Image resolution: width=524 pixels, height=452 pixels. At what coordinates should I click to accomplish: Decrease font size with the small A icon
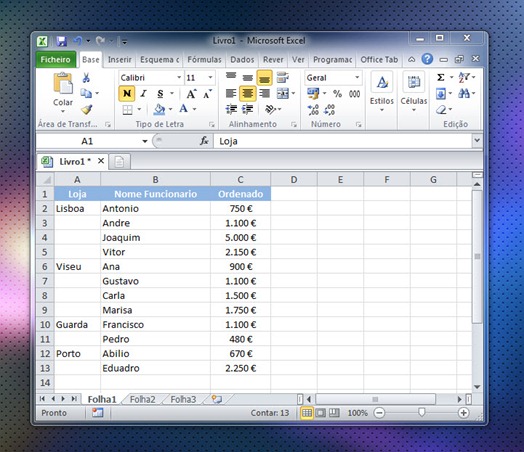[207, 94]
